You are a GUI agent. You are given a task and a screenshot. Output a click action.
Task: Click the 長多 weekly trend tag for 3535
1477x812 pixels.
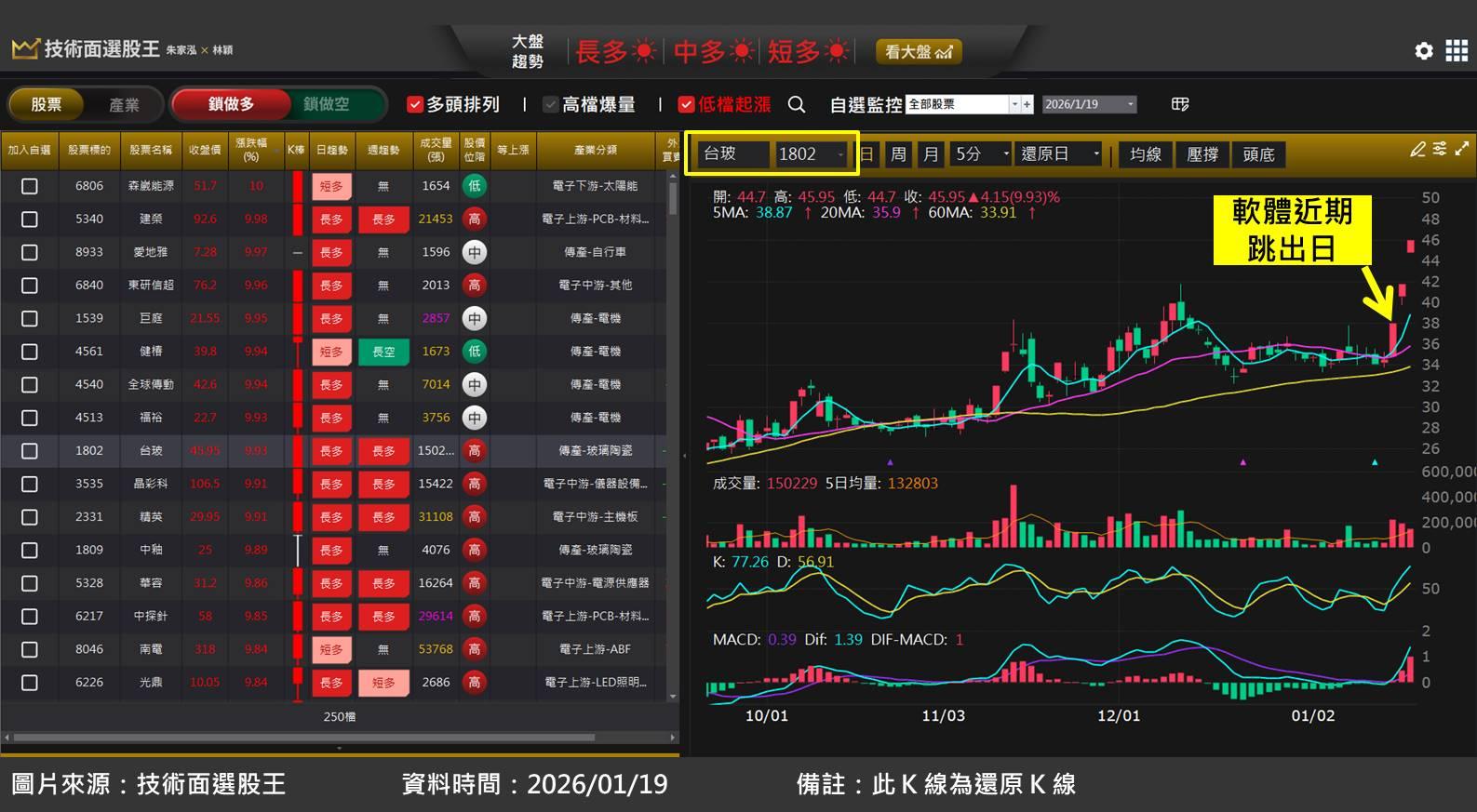click(x=383, y=484)
